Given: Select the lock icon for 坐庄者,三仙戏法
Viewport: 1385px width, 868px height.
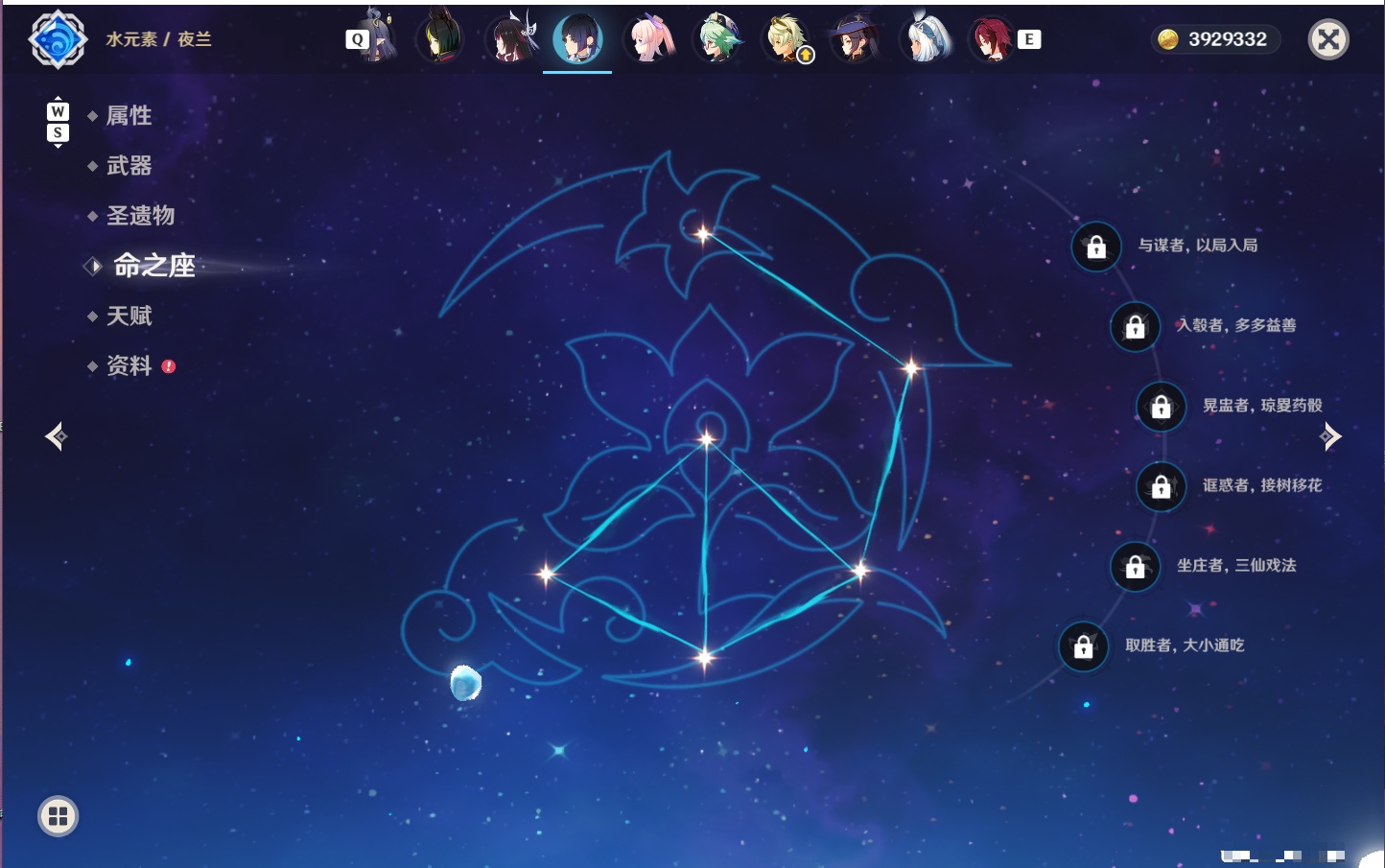Looking at the screenshot, I should click(x=1136, y=566).
